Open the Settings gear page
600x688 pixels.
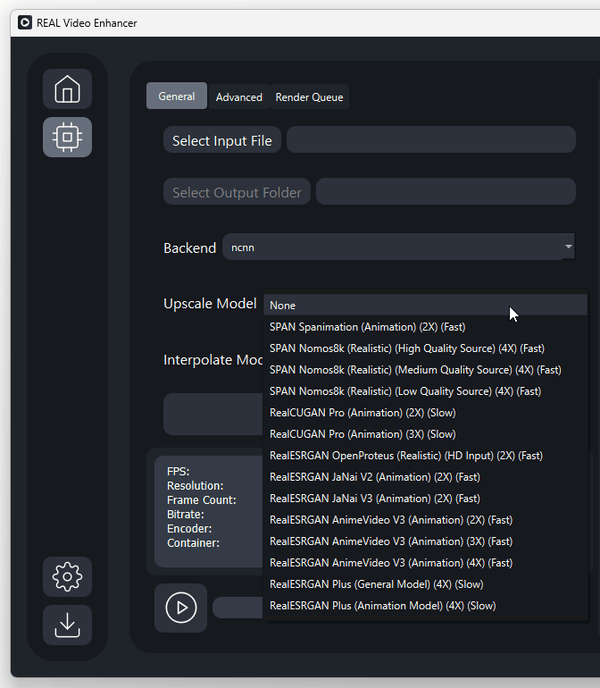pyautogui.click(x=67, y=577)
